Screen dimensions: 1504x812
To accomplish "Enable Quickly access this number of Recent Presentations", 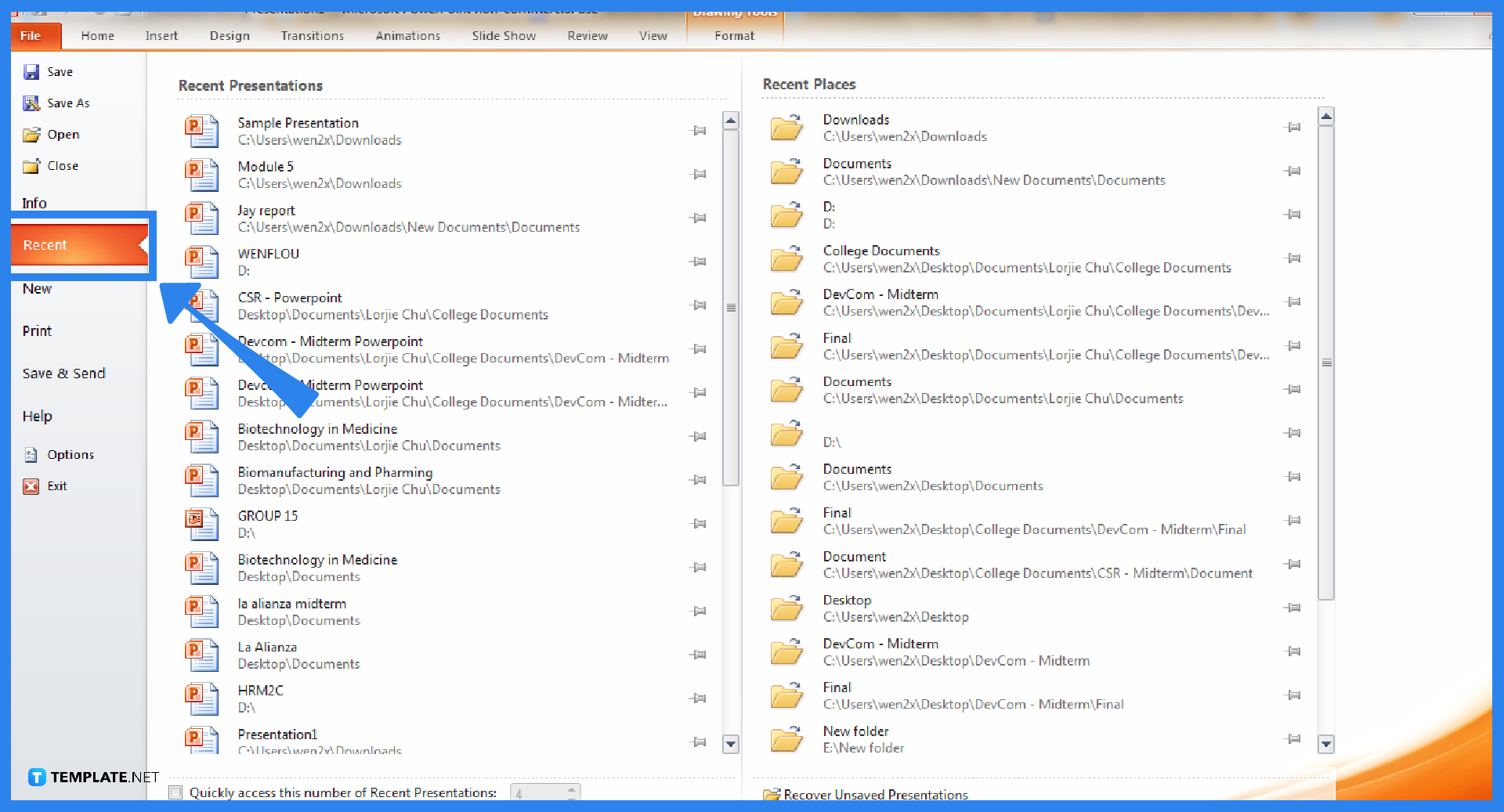I will [x=175, y=792].
